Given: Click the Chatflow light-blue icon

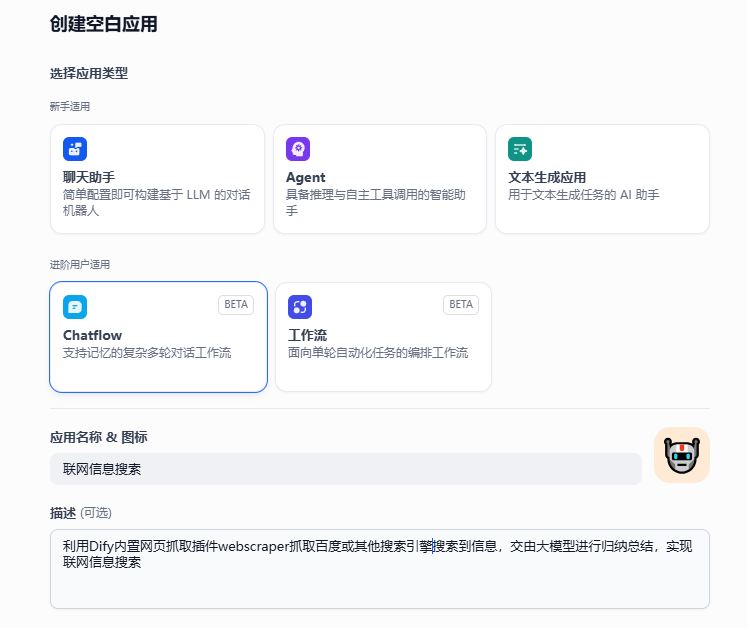Looking at the screenshot, I should 75,307.
